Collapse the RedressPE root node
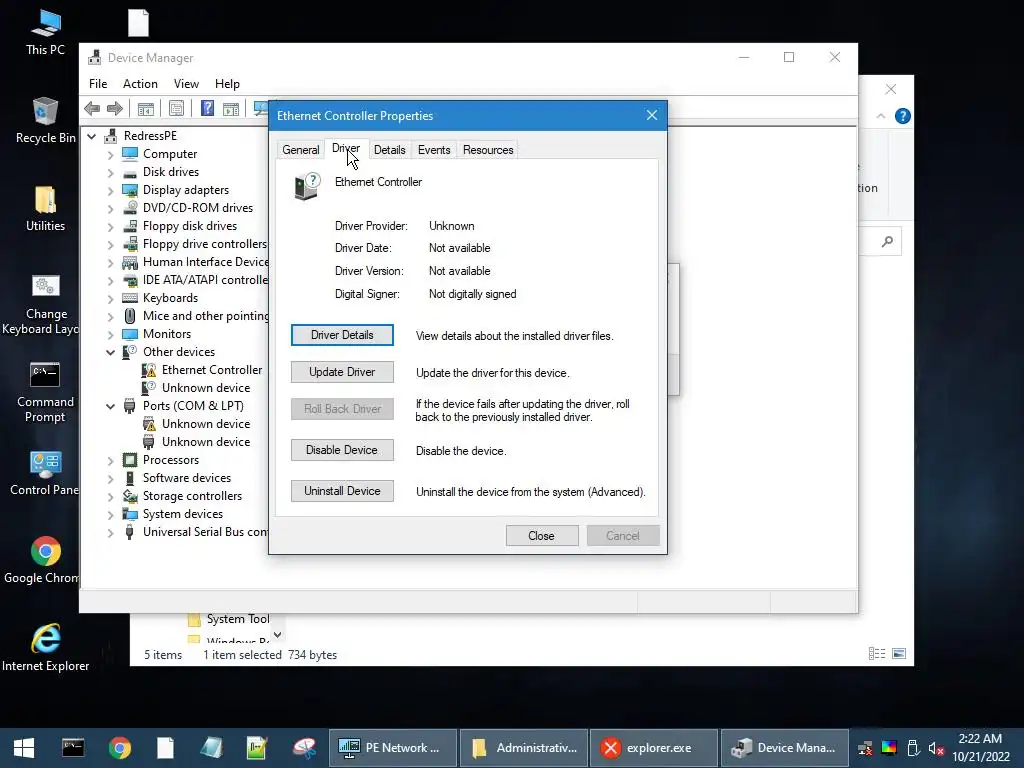 92,136
